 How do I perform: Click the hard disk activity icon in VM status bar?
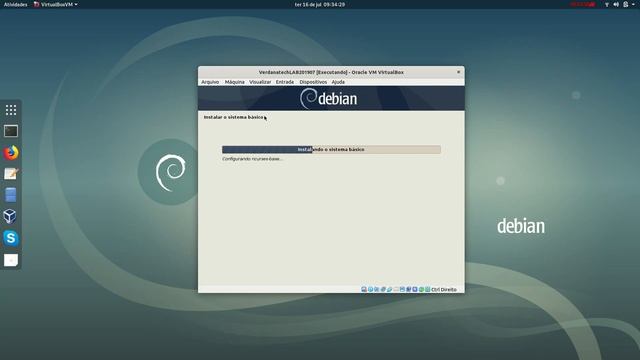[364, 289]
